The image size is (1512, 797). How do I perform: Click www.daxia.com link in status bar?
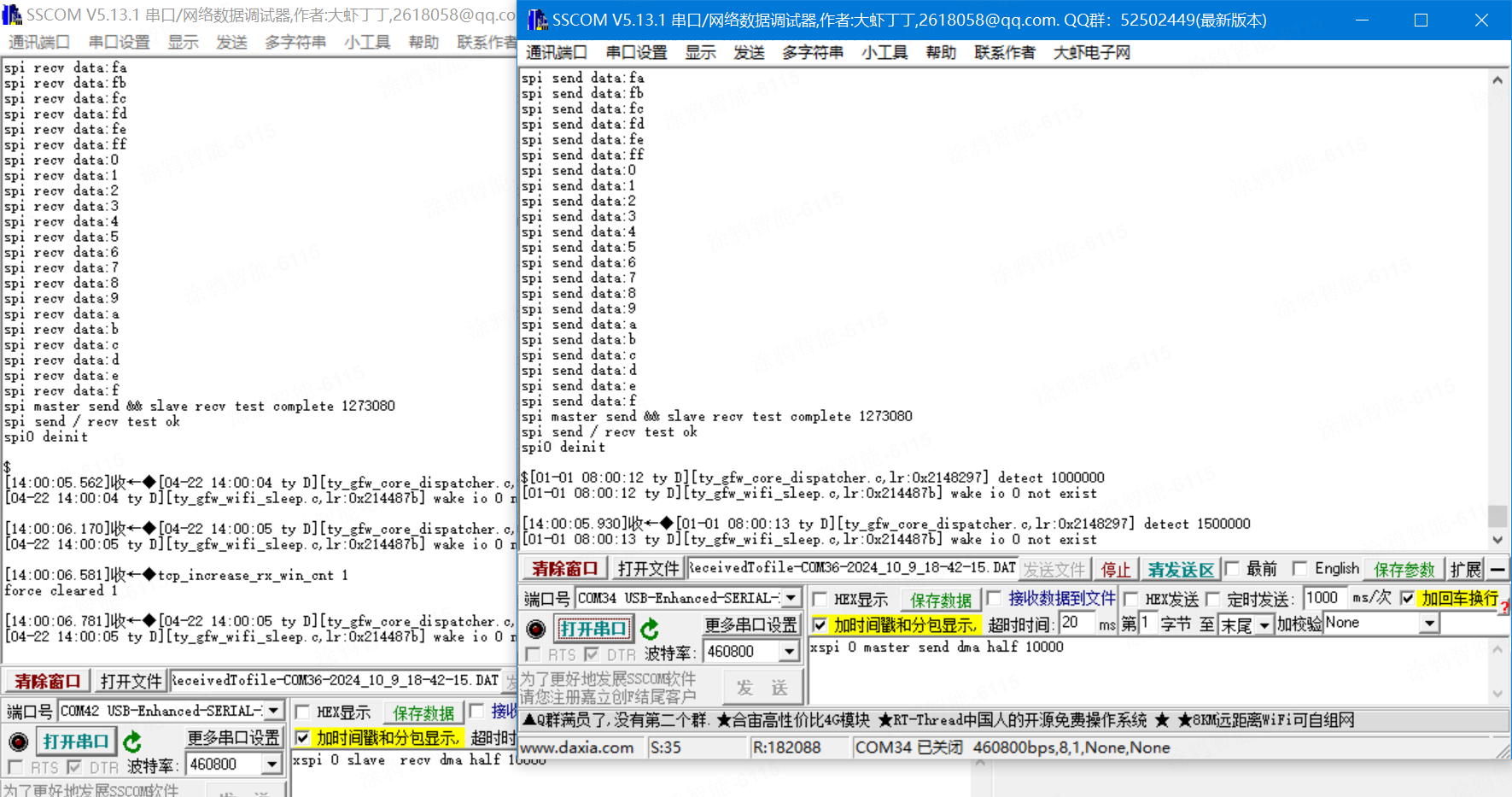pos(577,747)
